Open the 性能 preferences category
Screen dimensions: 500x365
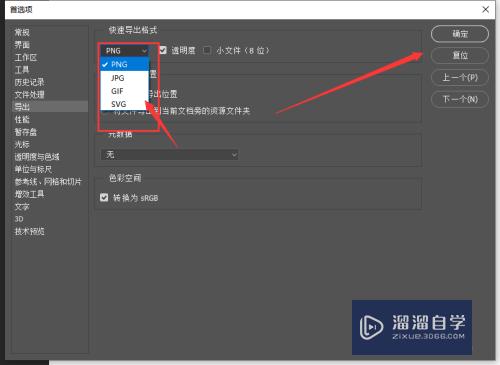point(22,119)
